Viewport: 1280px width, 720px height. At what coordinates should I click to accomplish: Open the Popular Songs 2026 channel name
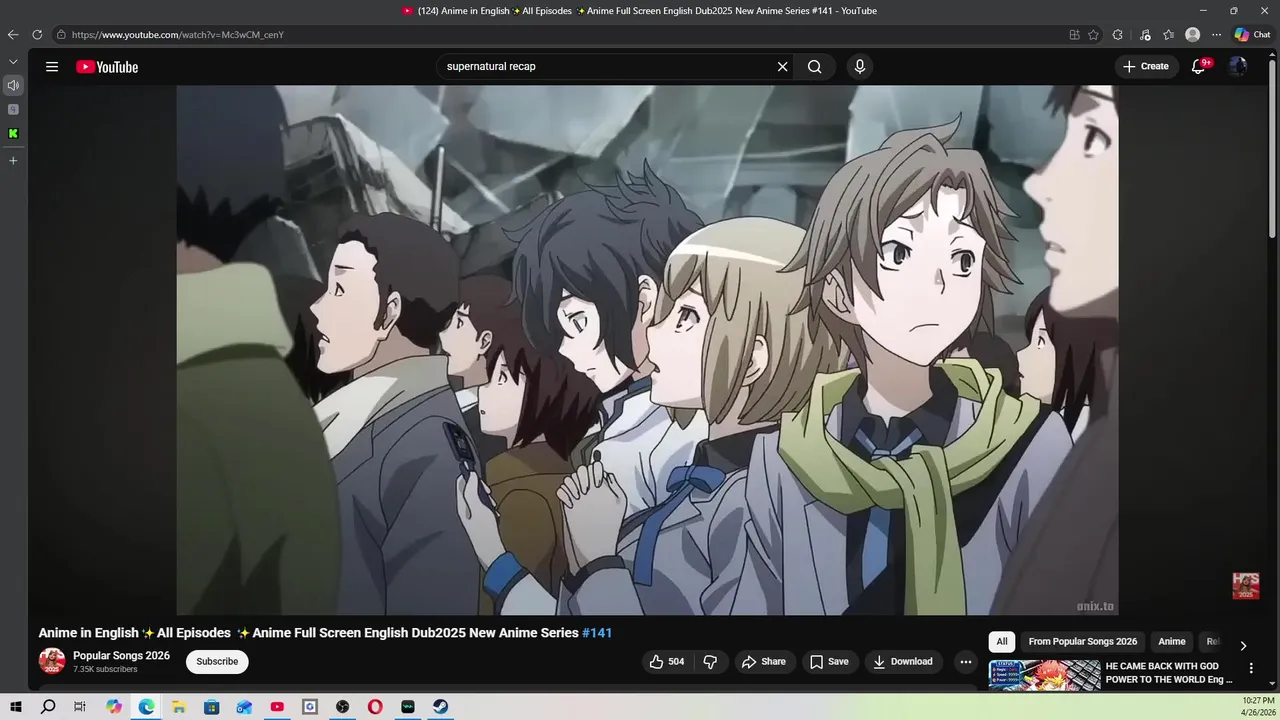click(121, 656)
